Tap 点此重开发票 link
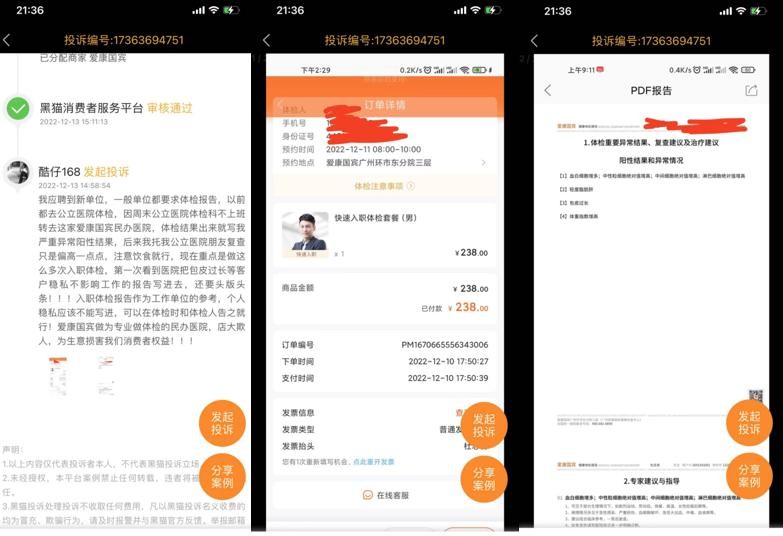Image resolution: width=783 pixels, height=536 pixels. click(374, 462)
